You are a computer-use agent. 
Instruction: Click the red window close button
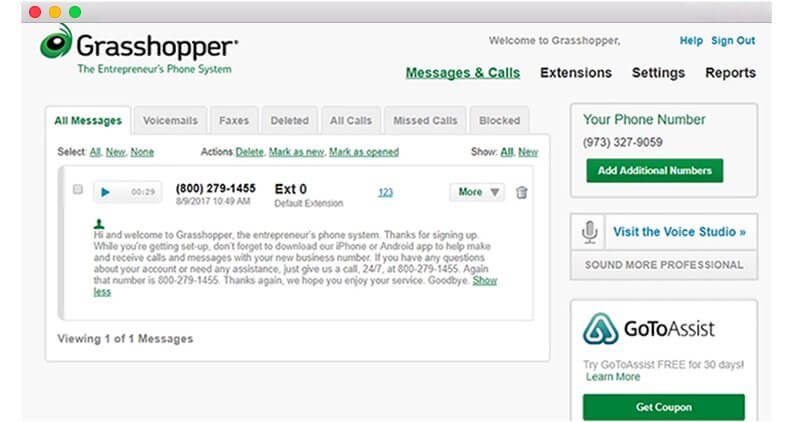coord(35,12)
